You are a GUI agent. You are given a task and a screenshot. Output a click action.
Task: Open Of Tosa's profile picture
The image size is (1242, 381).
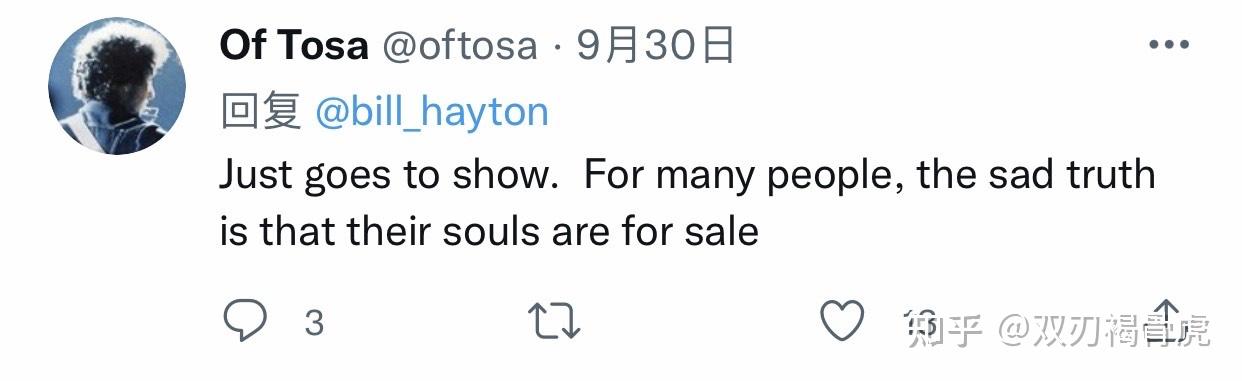[117, 86]
